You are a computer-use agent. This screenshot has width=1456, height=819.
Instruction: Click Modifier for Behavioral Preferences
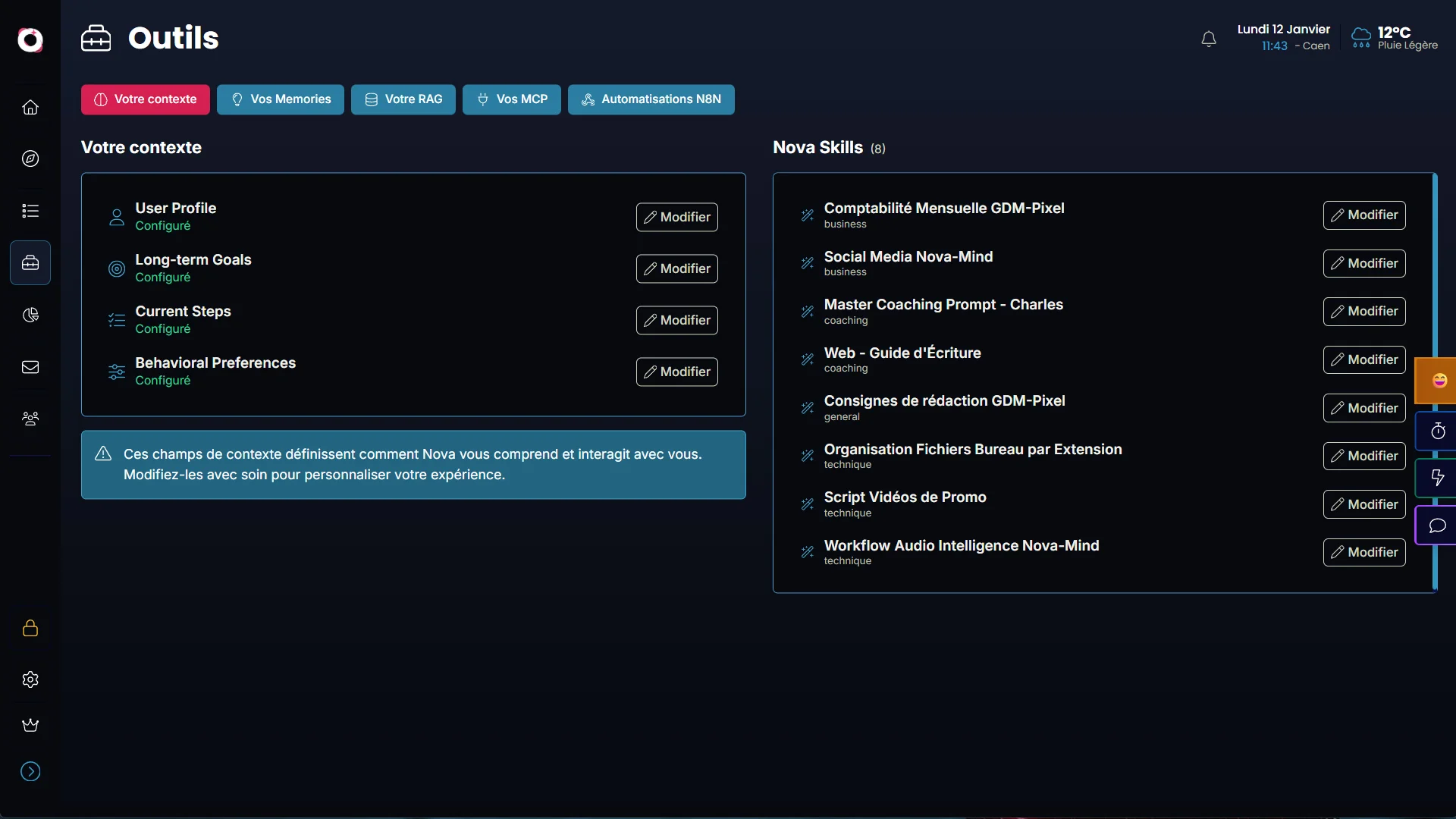pyautogui.click(x=676, y=372)
